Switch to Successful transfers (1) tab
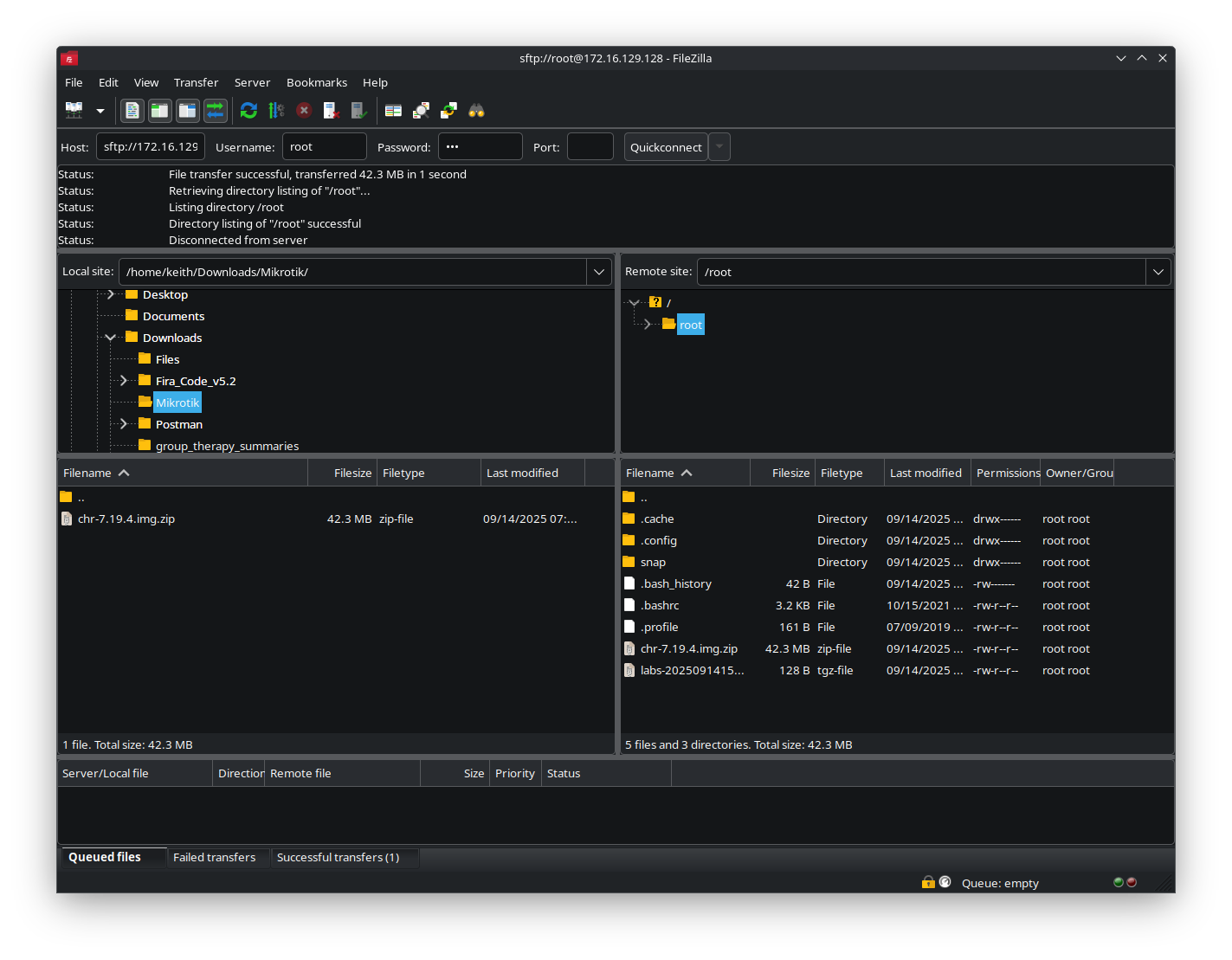1232x960 pixels. point(345,857)
